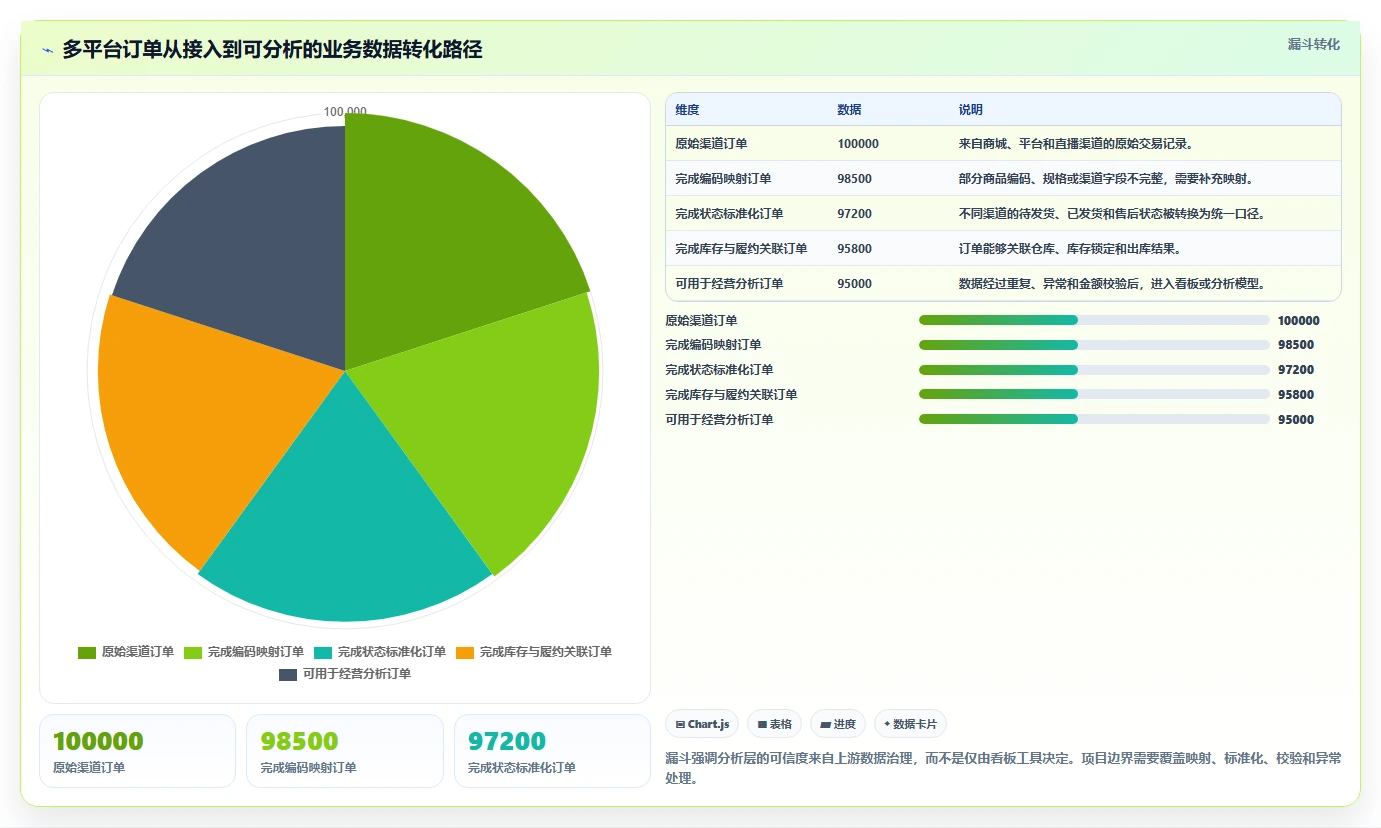Viewport: 1381px width, 828px height.
Task: Click the lightning icon beside the title
Action: [x=48, y=50]
